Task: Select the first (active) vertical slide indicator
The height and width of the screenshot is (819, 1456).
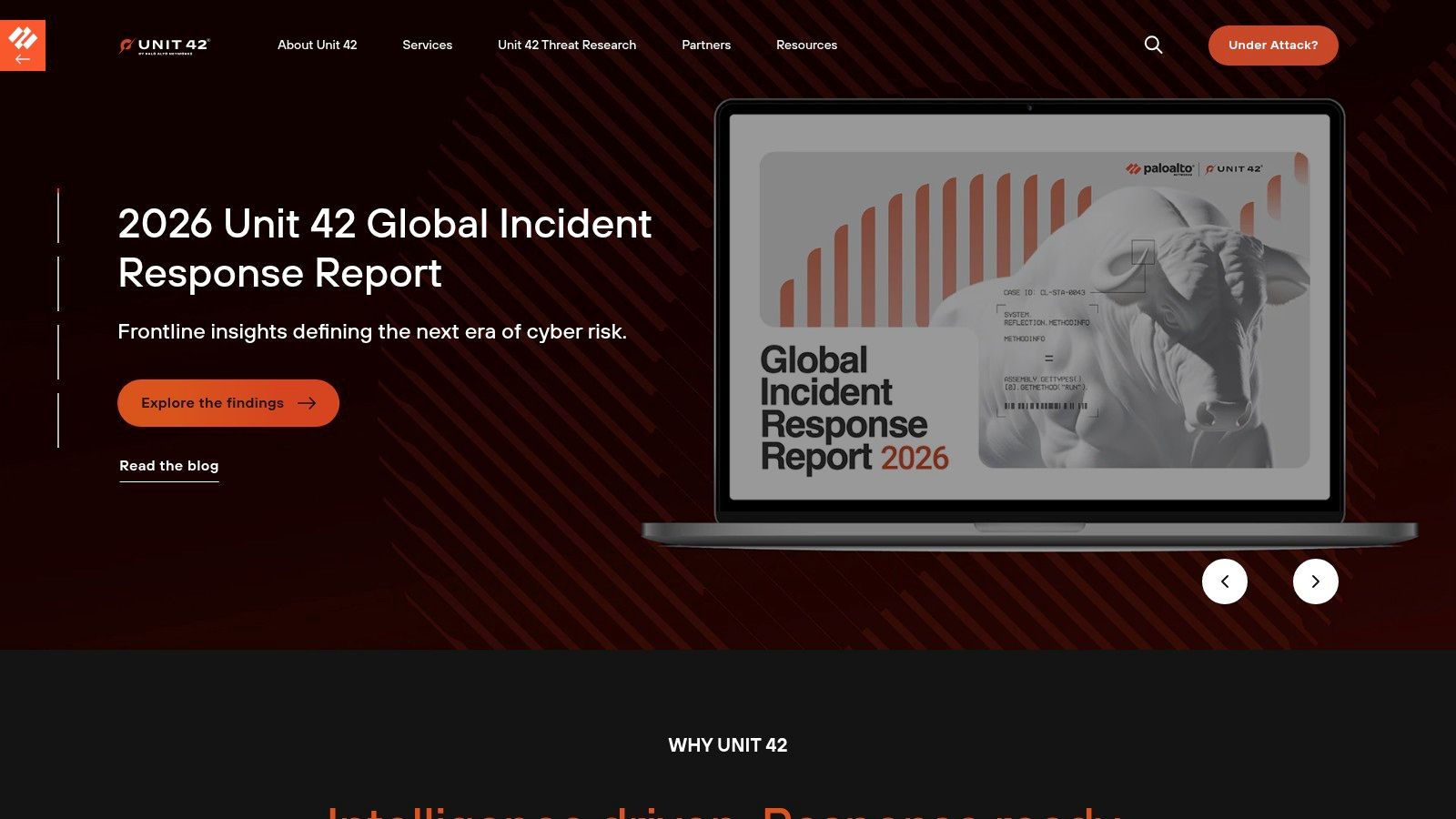Action: [x=58, y=216]
